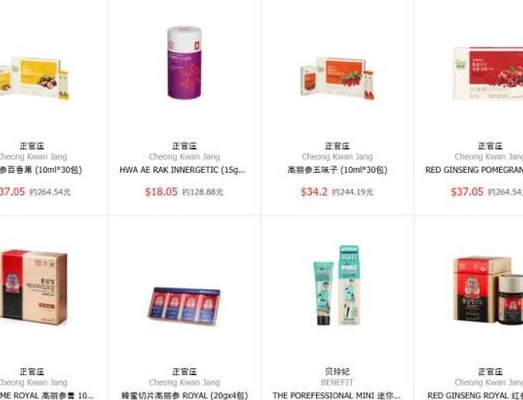Click 正官庄 brand above honey sliced ginseng

coord(184,371)
